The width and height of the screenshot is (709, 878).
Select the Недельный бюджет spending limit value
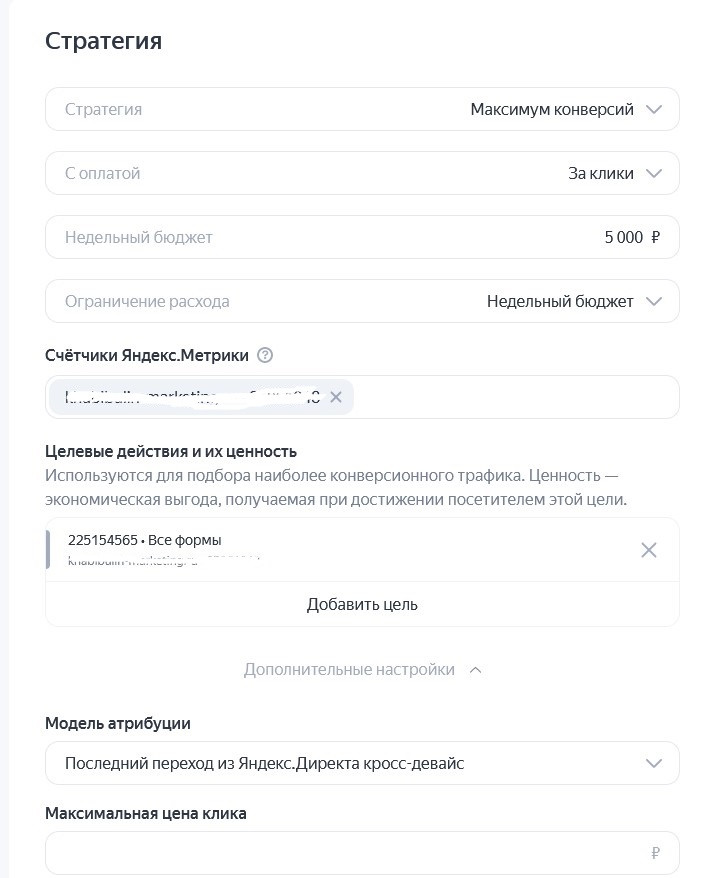[x=559, y=301]
